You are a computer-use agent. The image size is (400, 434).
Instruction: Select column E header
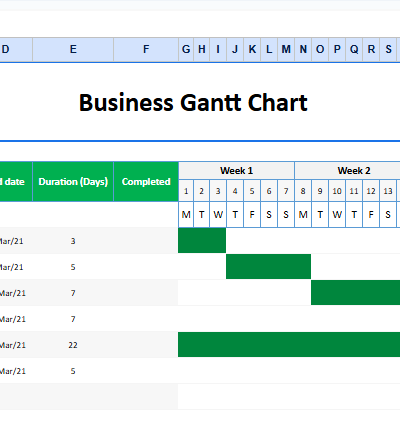click(73, 50)
